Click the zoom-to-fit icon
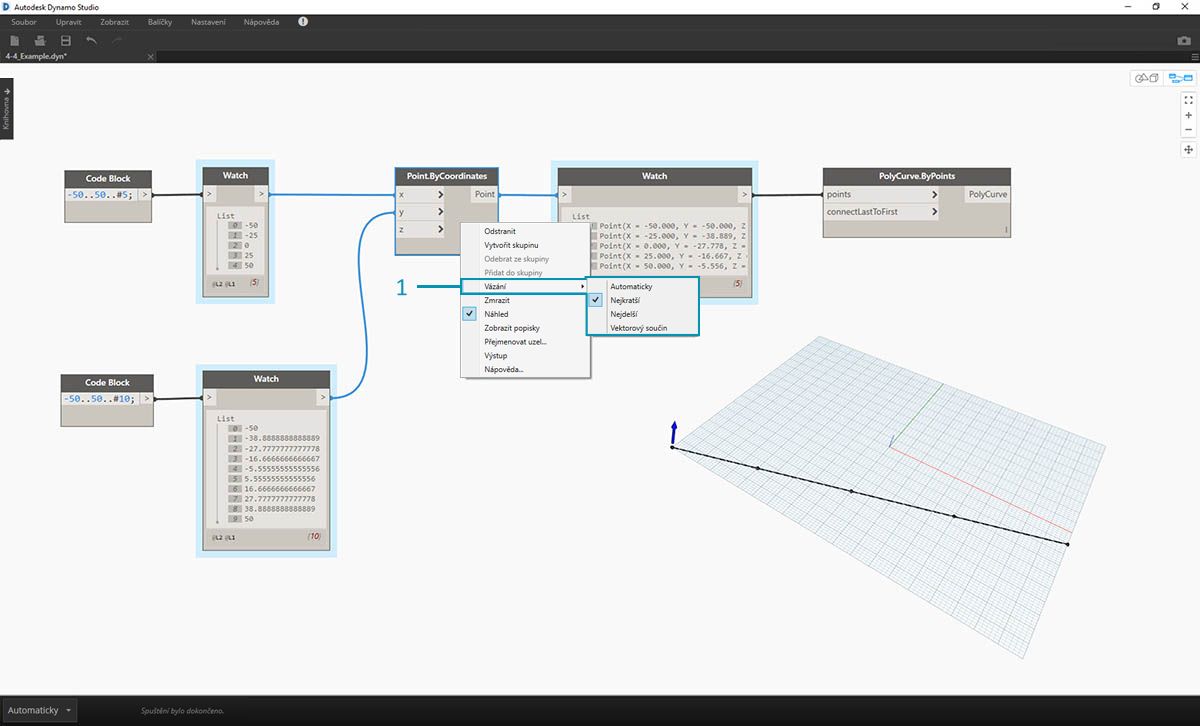Screen dimensions: 1200x726 1188,100
